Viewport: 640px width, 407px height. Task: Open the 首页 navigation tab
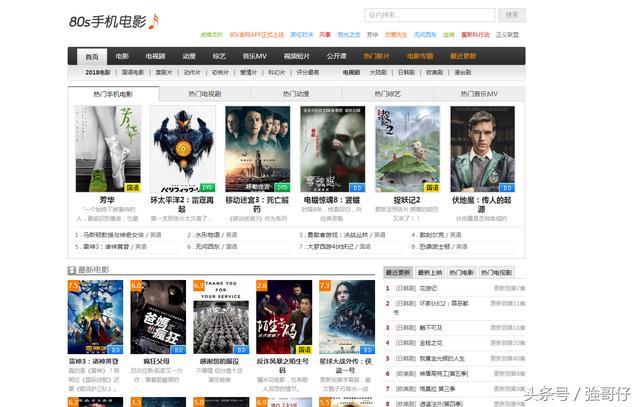(x=92, y=56)
